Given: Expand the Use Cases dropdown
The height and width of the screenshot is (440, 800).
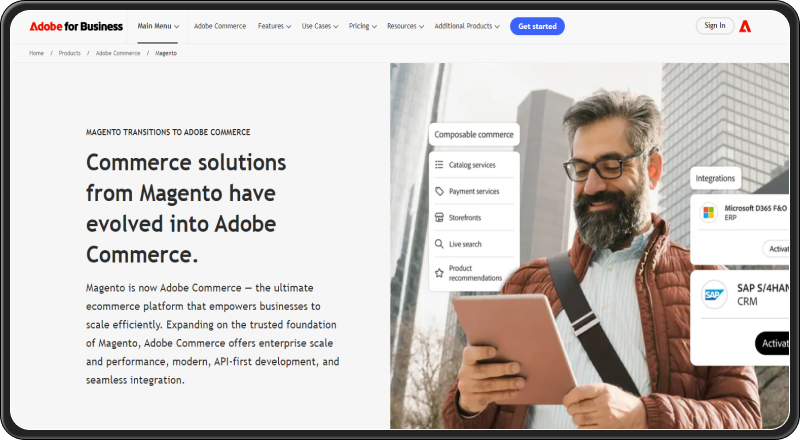Looking at the screenshot, I should pyautogui.click(x=321, y=26).
